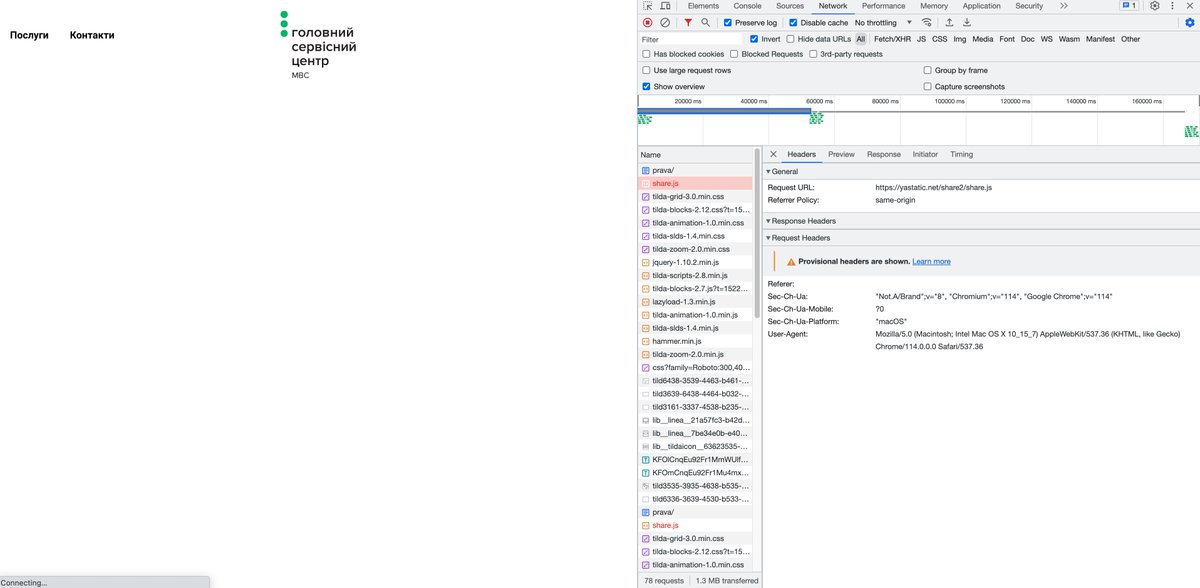Click the tilda-grid-3.0.min.css file icon
This screenshot has height=588, width=1200.
point(645,197)
